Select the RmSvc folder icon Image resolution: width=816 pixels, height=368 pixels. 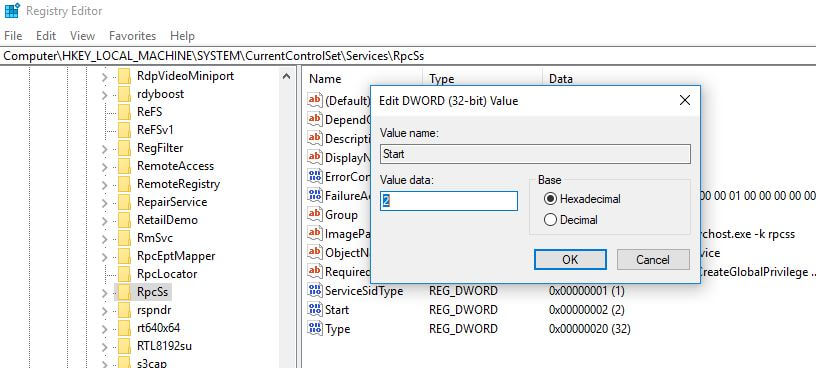[x=124, y=238]
